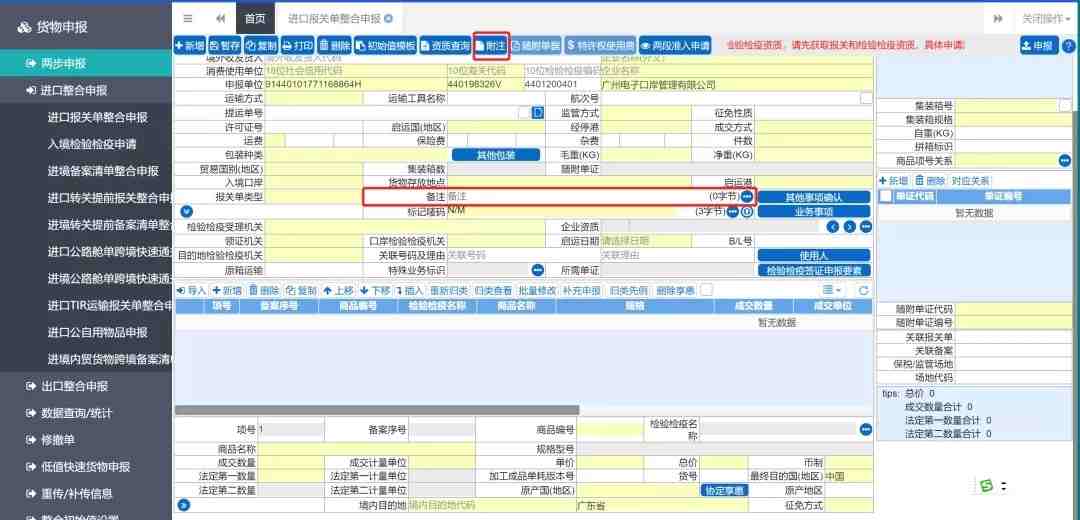The height and width of the screenshot is (520, 1080).
Task: Open the column list dropdown in goods table
Action: [x=832, y=291]
